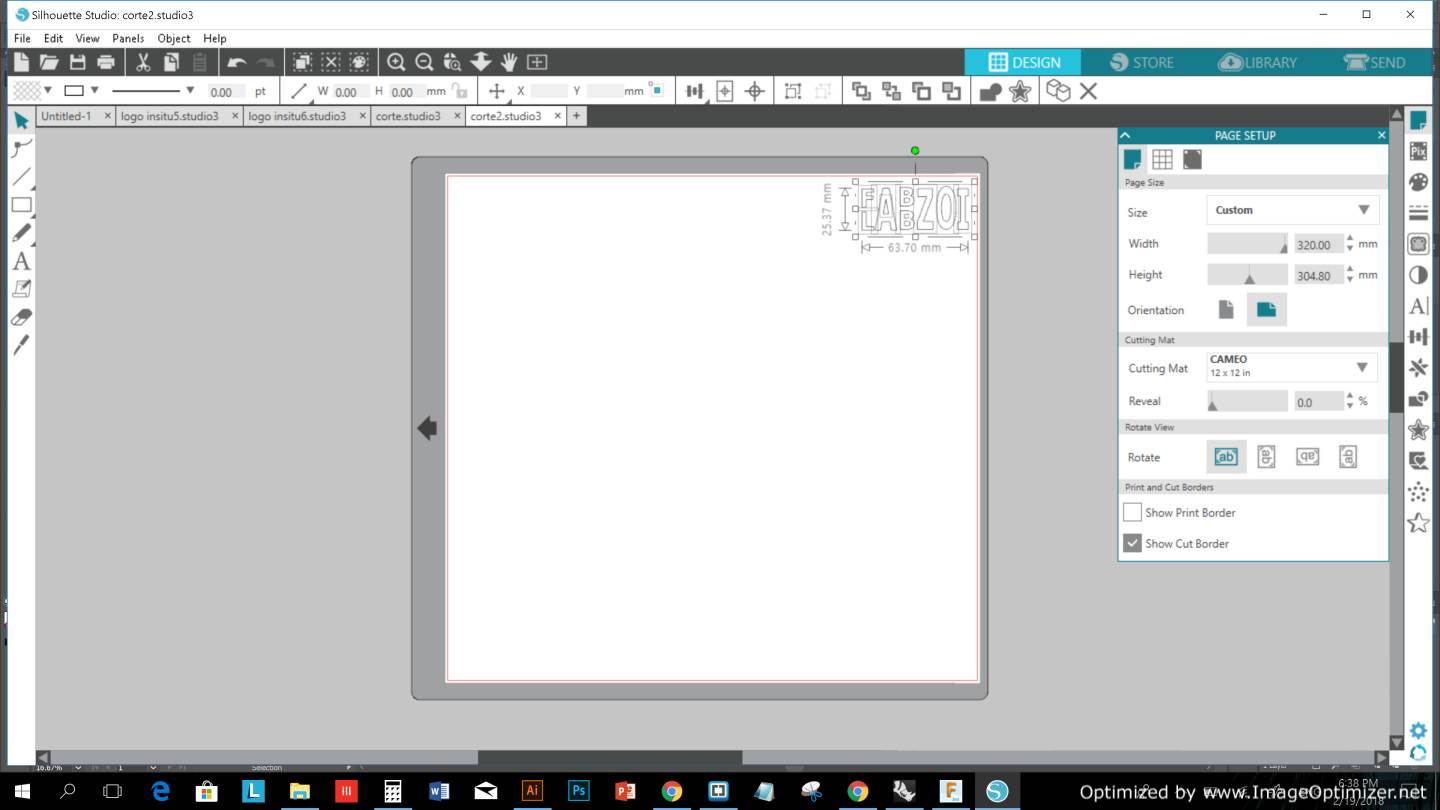Adjust the page Width slider

[x=1247, y=243]
